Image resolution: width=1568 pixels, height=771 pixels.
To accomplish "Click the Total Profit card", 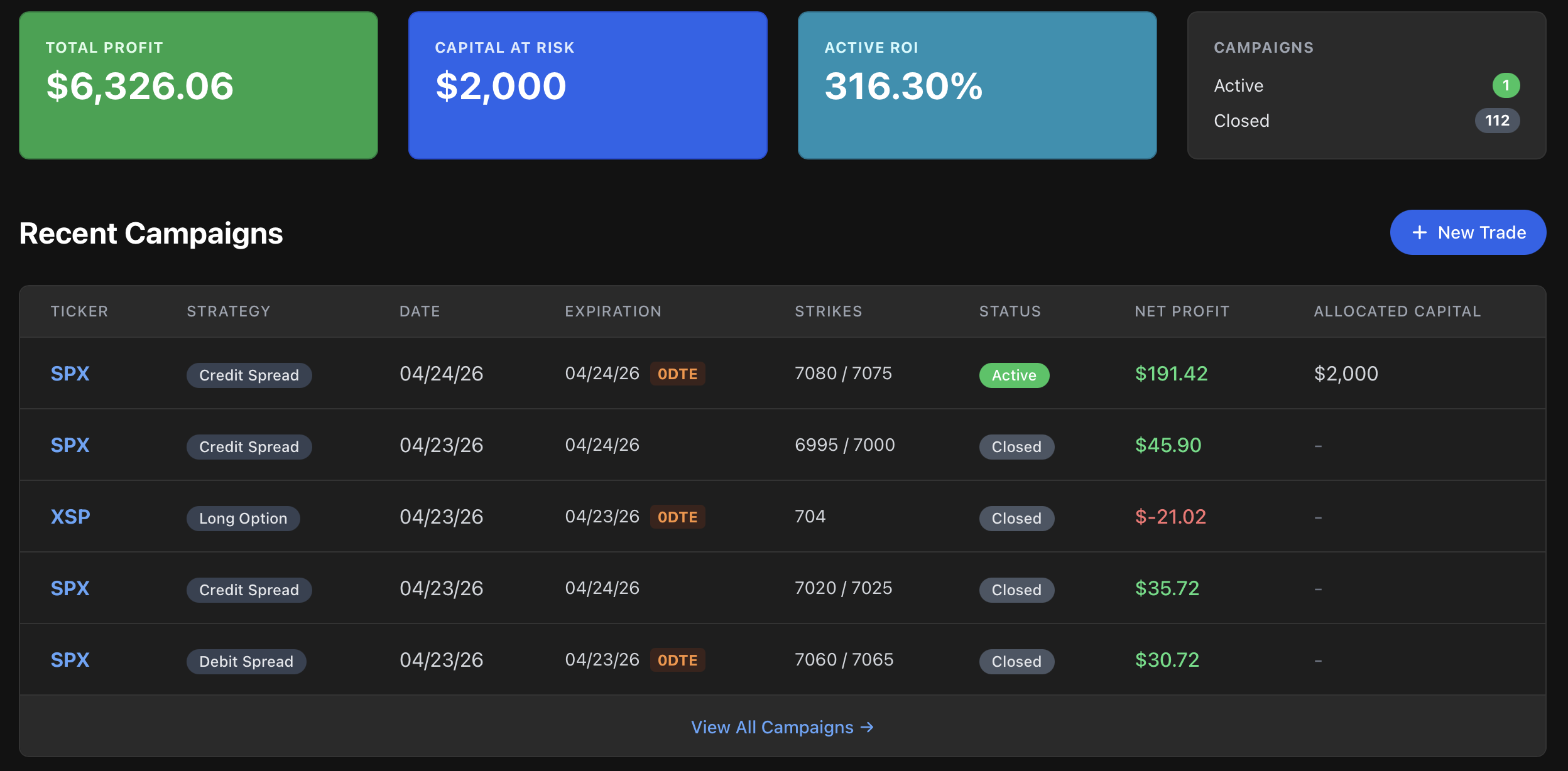I will (x=199, y=85).
